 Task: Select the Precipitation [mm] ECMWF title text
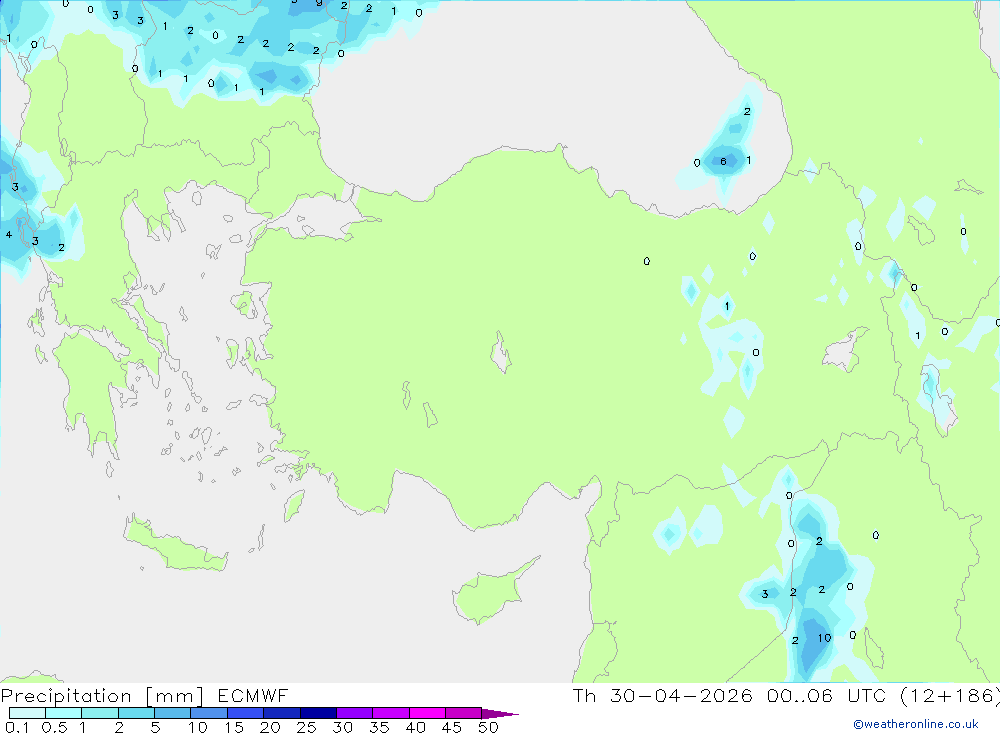pos(144,695)
